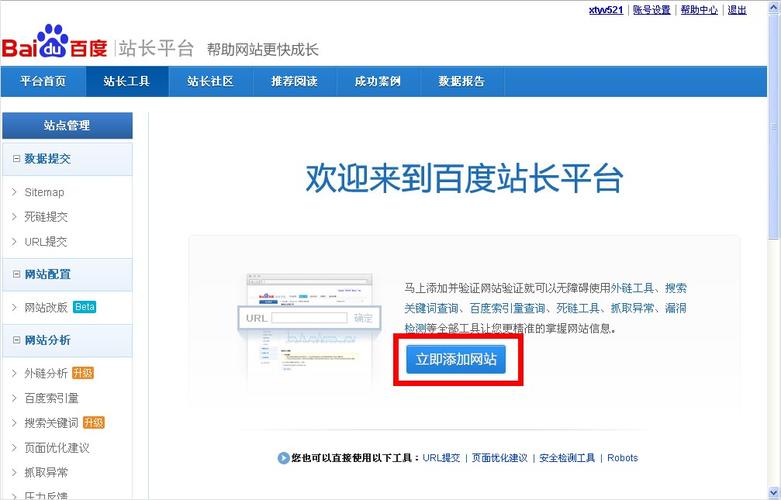Screen dimensions: 781x500
Task: Collapse the 网站配置 section
Action: point(16,274)
